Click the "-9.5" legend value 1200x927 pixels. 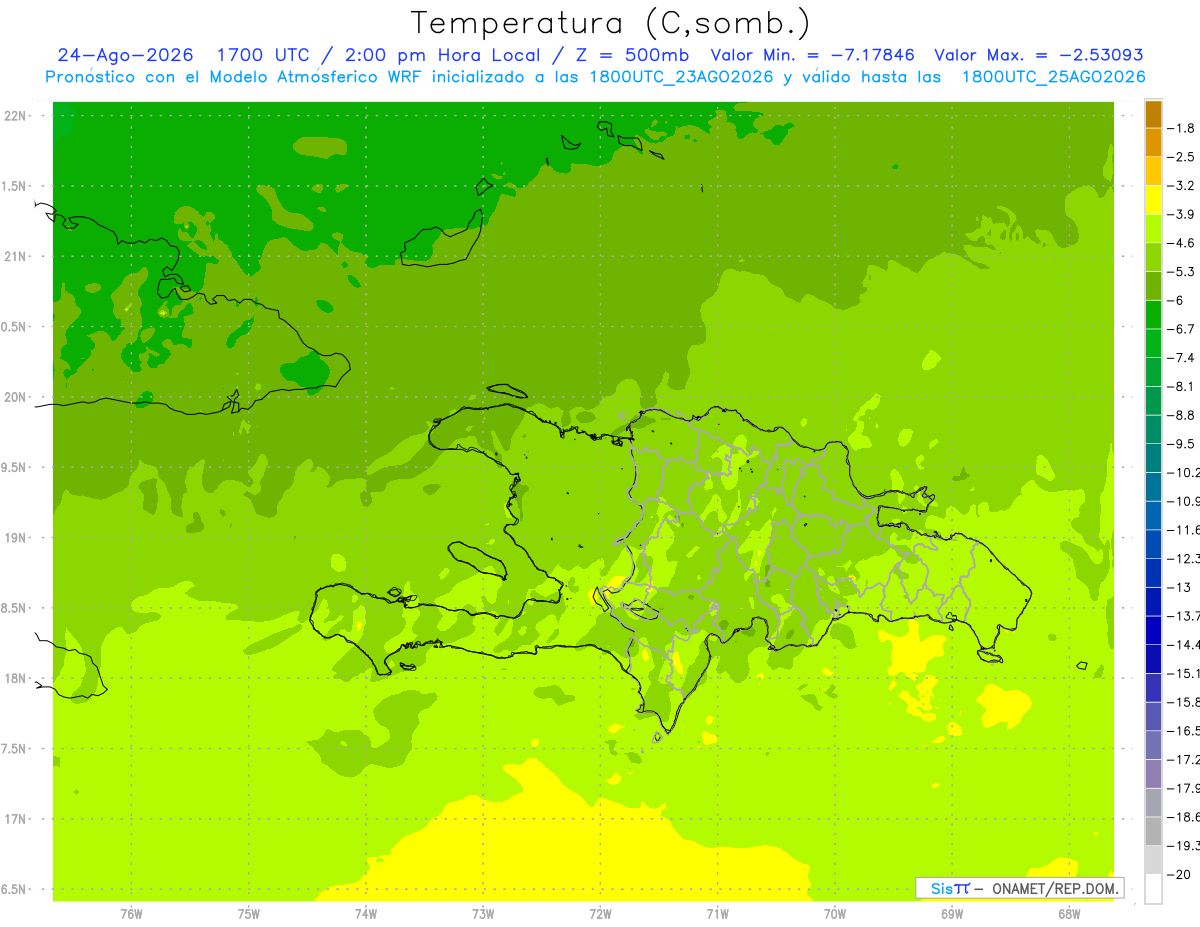[1181, 444]
